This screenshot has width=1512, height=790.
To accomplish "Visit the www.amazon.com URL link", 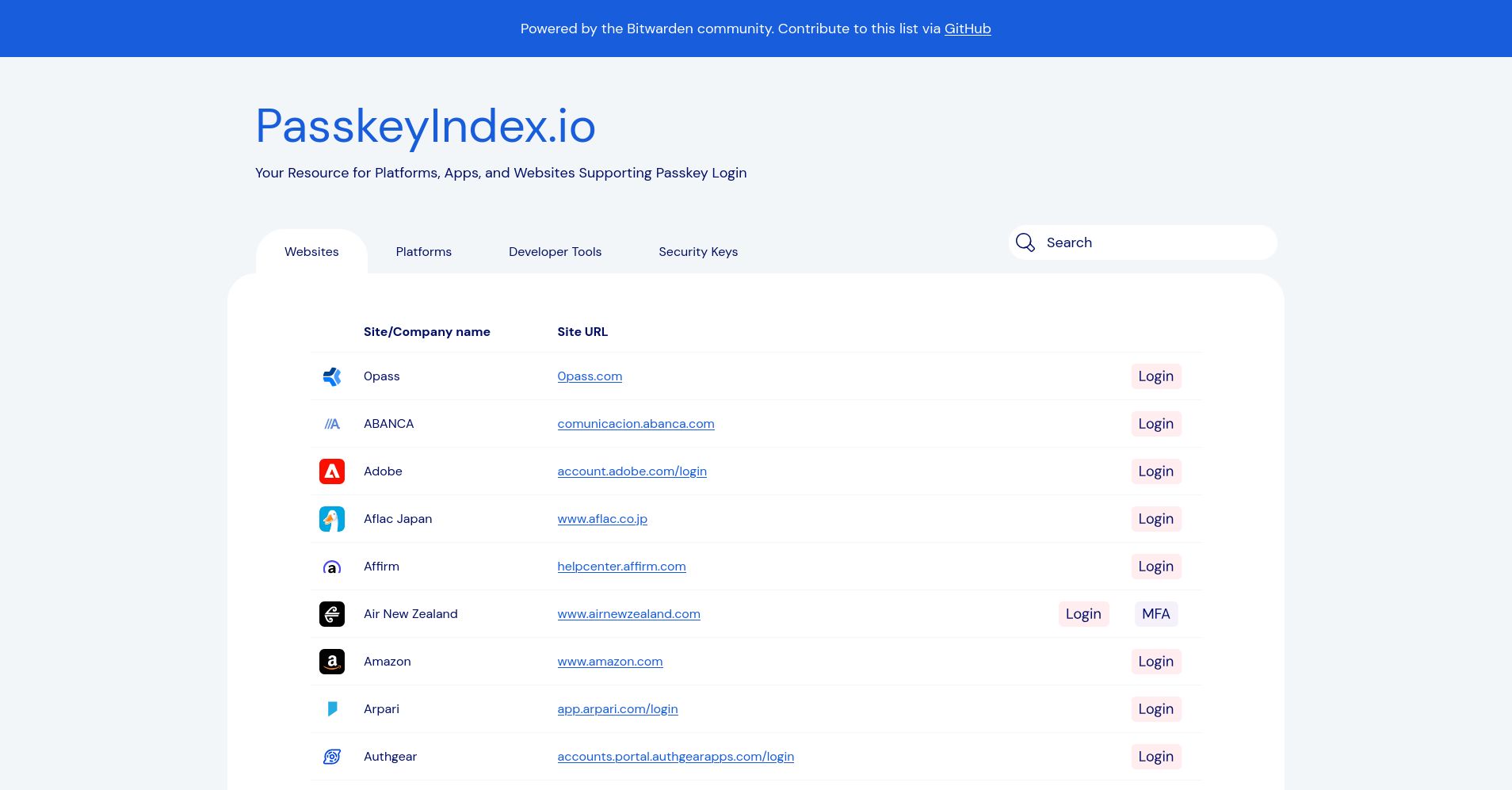I will tap(610, 661).
